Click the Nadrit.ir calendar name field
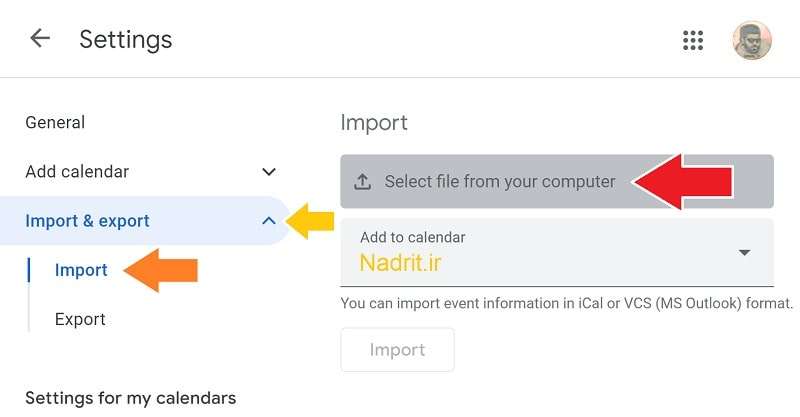Viewport: 800px width, 417px height. [557, 253]
